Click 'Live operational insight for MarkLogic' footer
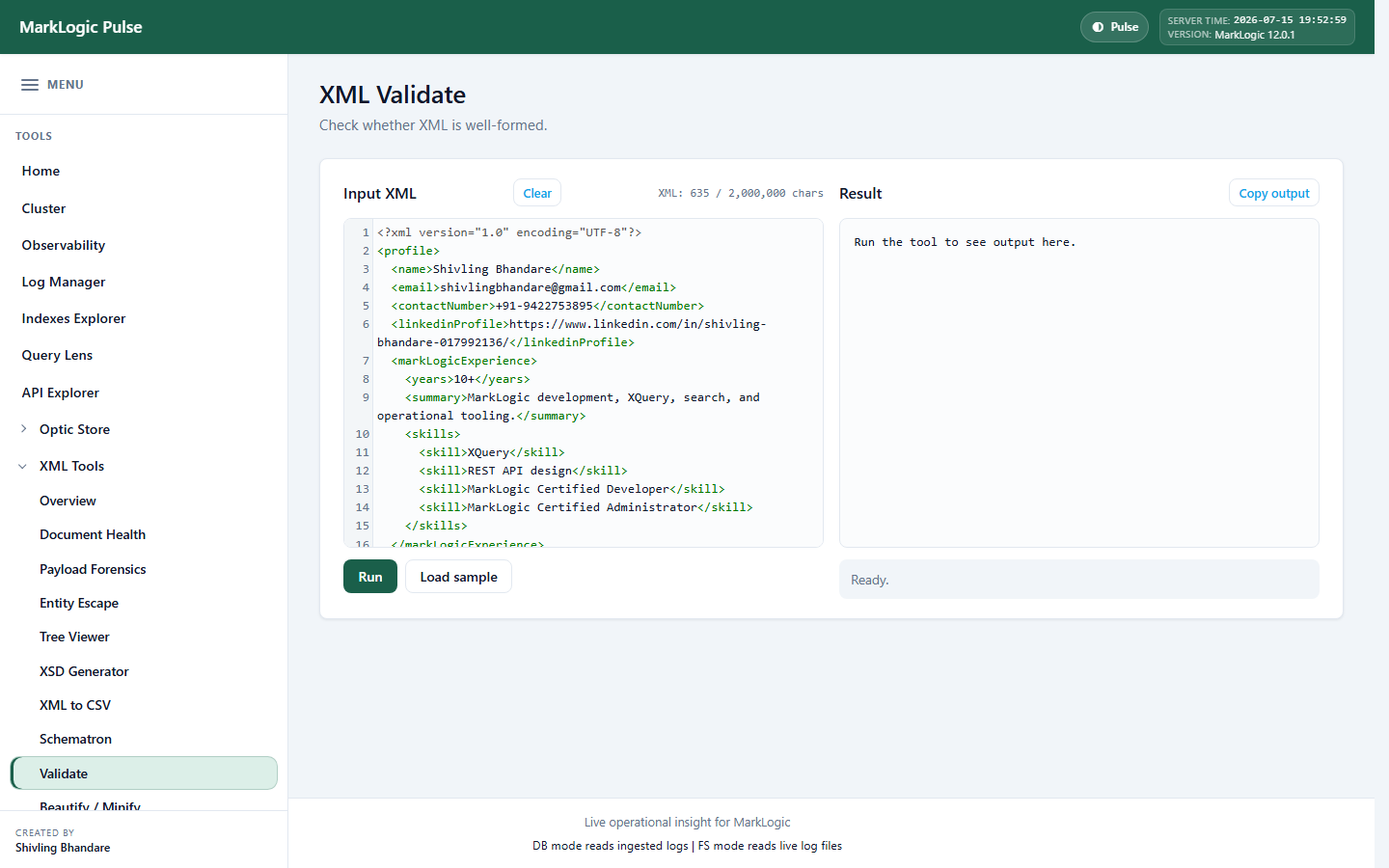This screenshot has height=868, width=1389. click(687, 823)
